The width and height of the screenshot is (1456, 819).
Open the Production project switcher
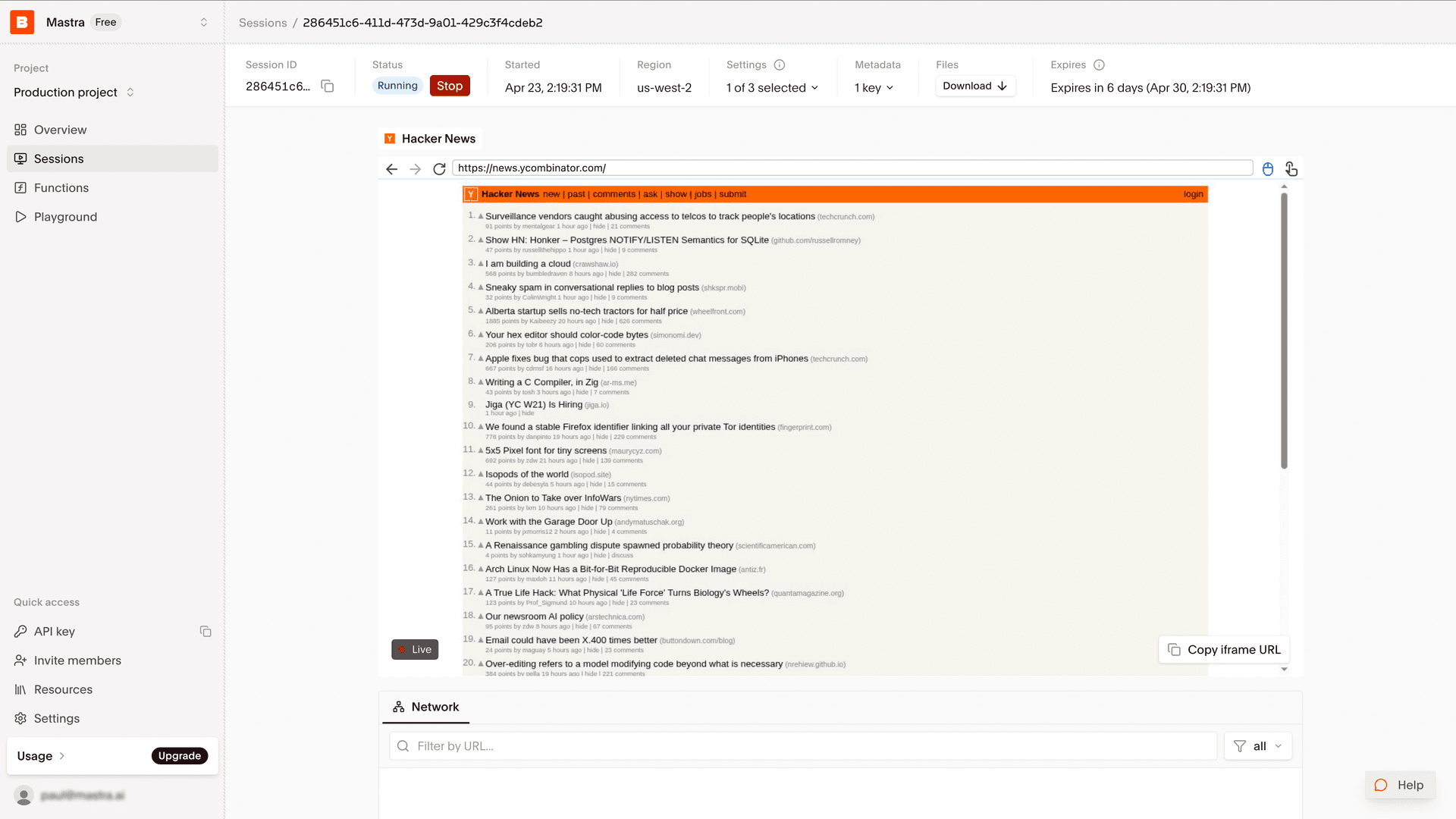click(73, 92)
